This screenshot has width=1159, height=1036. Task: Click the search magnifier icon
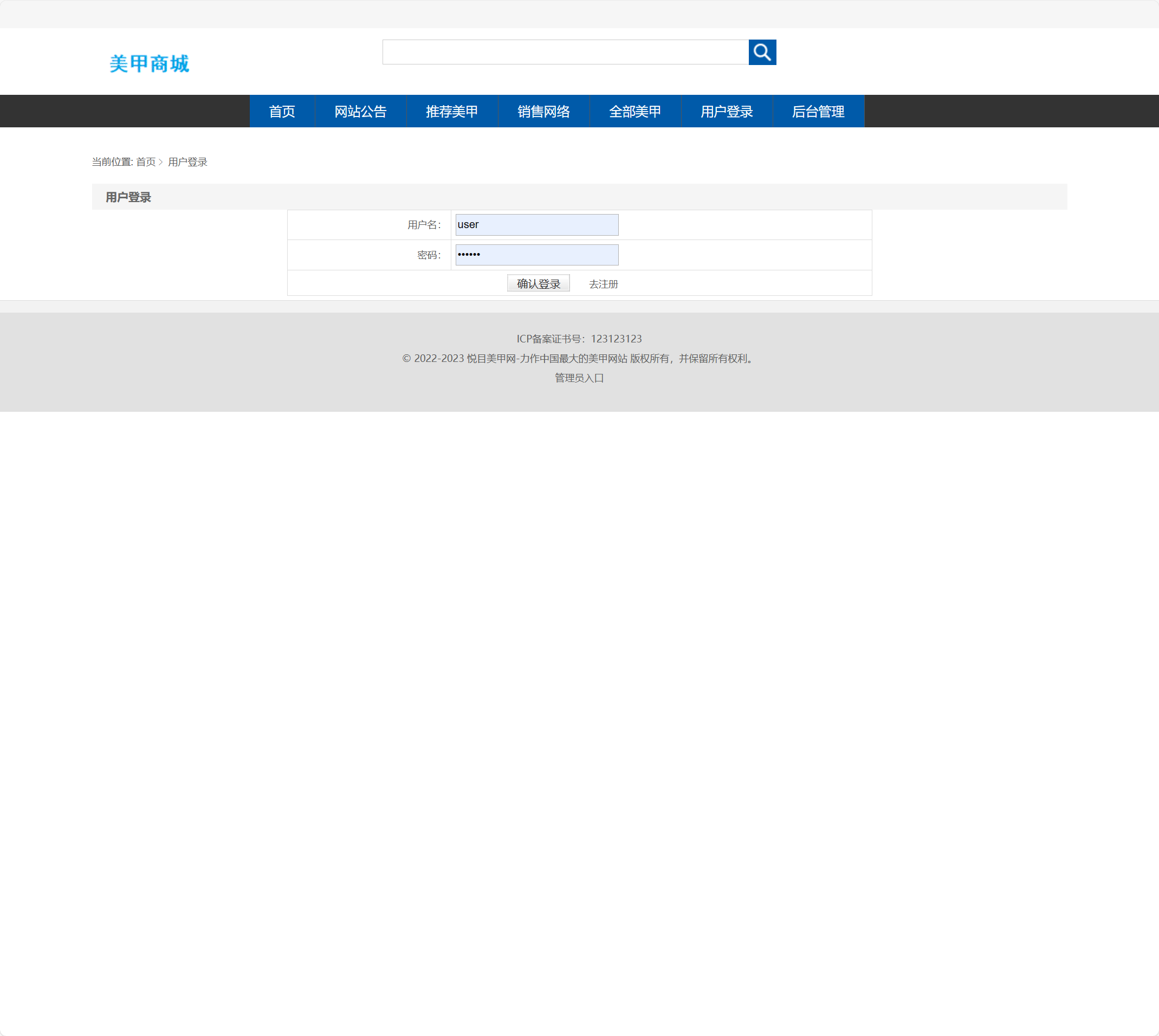click(x=762, y=52)
